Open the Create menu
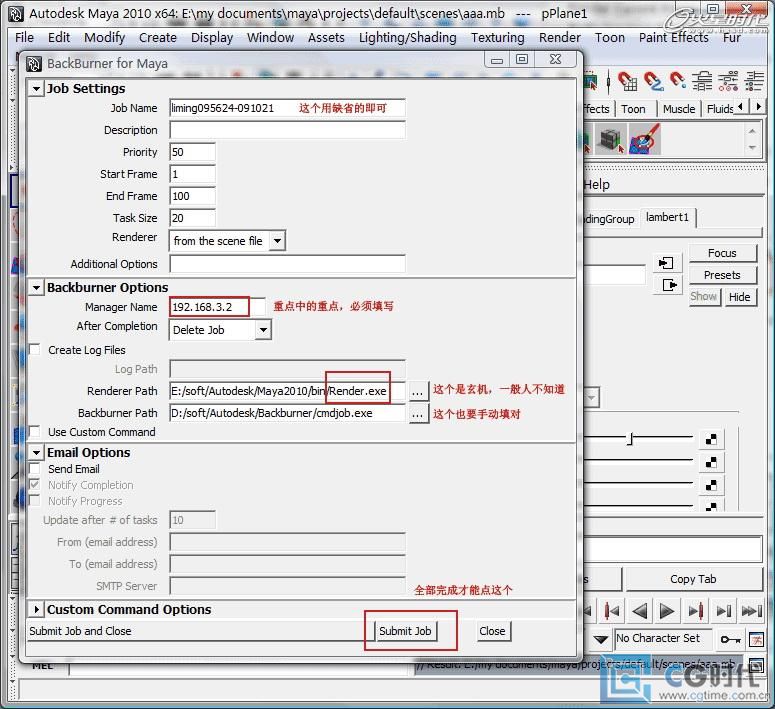The width and height of the screenshot is (775, 709). (x=158, y=38)
